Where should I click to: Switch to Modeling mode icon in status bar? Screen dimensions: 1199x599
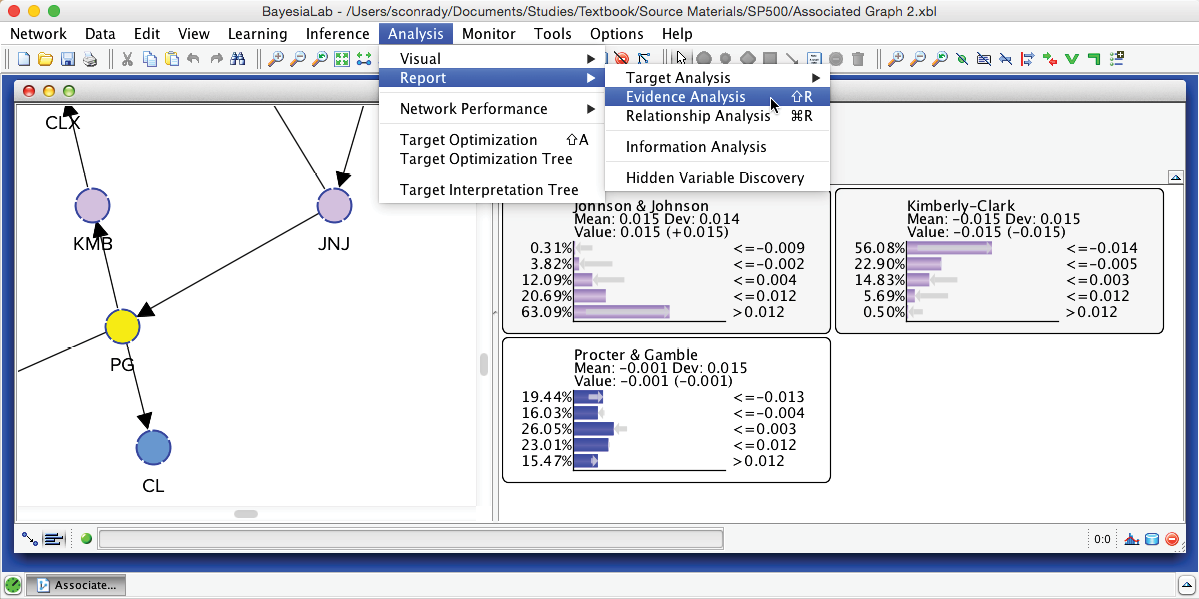pyautogui.click(x=31, y=540)
